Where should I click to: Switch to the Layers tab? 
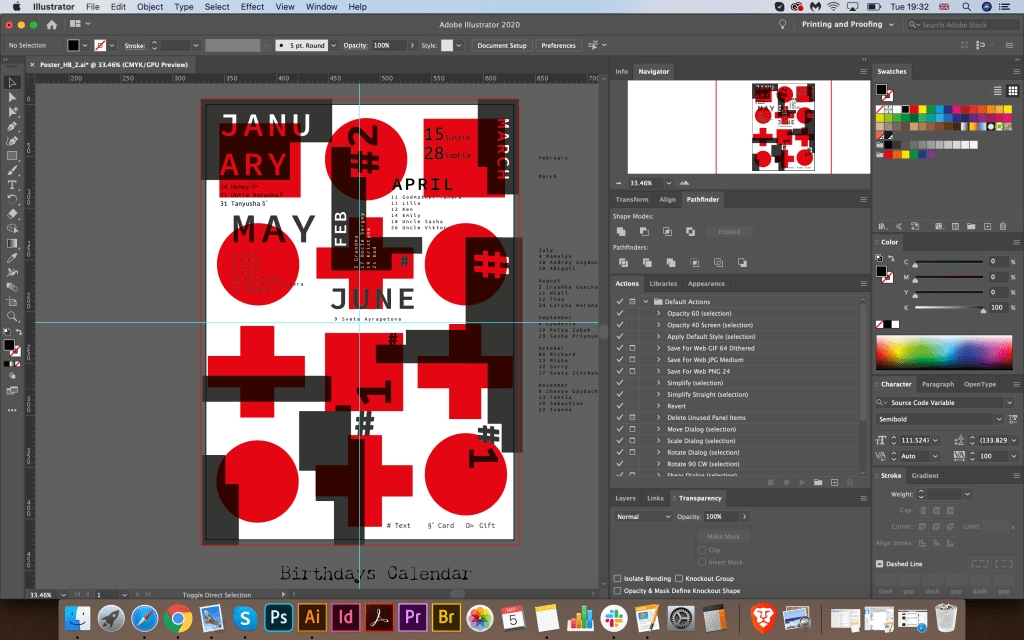[x=625, y=498]
